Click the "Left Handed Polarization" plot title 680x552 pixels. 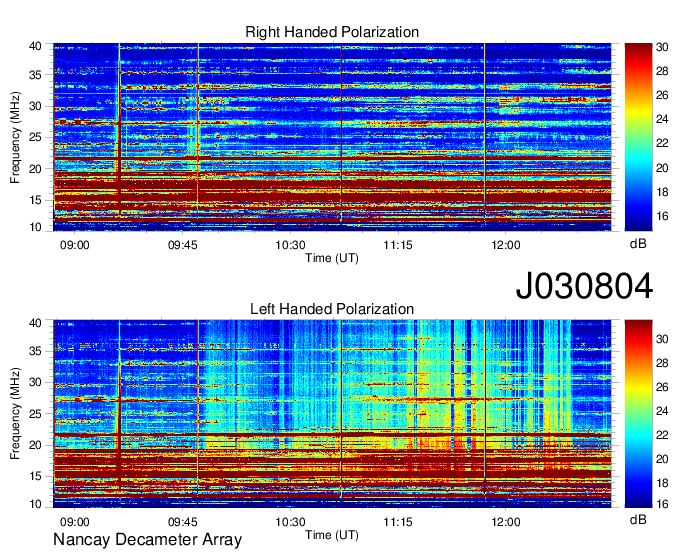pyautogui.click(x=332, y=309)
